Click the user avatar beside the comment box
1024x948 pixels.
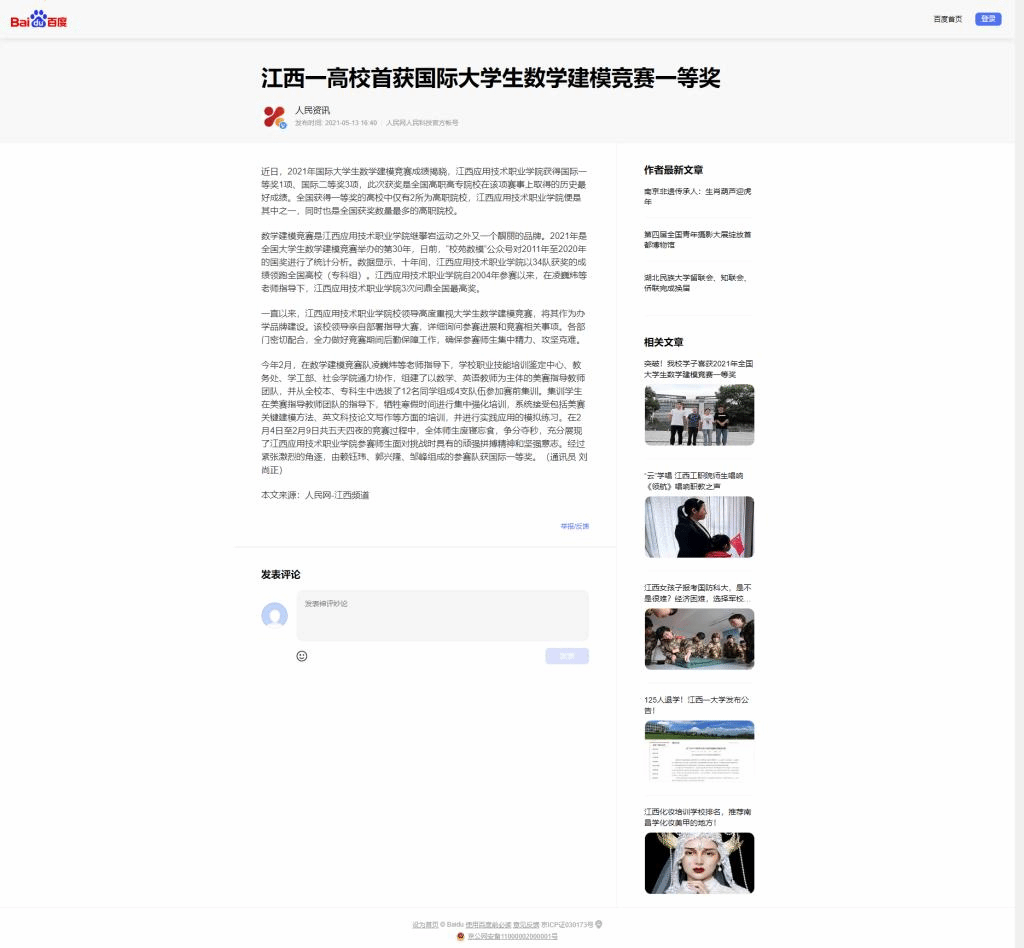pyautogui.click(x=274, y=615)
